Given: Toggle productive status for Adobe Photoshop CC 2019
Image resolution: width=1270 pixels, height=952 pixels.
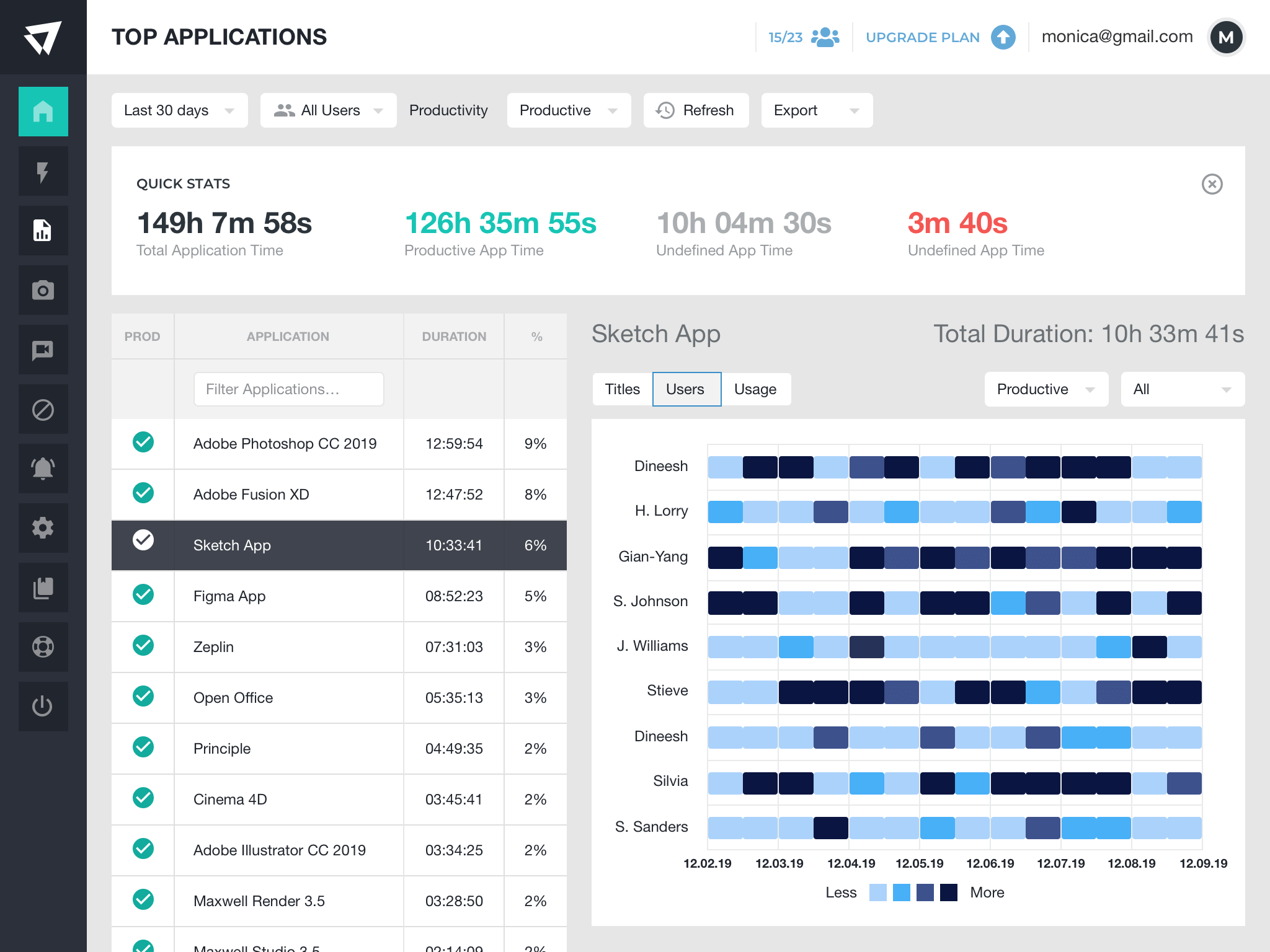Looking at the screenshot, I should pos(143,443).
